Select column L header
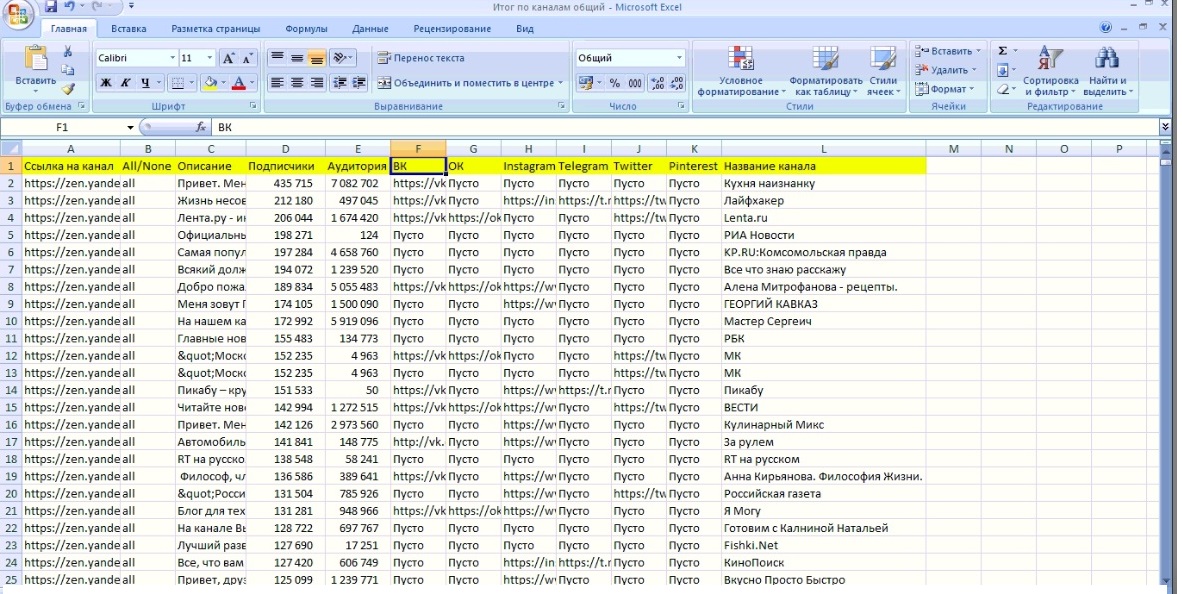The height and width of the screenshot is (594, 1182). (823, 148)
